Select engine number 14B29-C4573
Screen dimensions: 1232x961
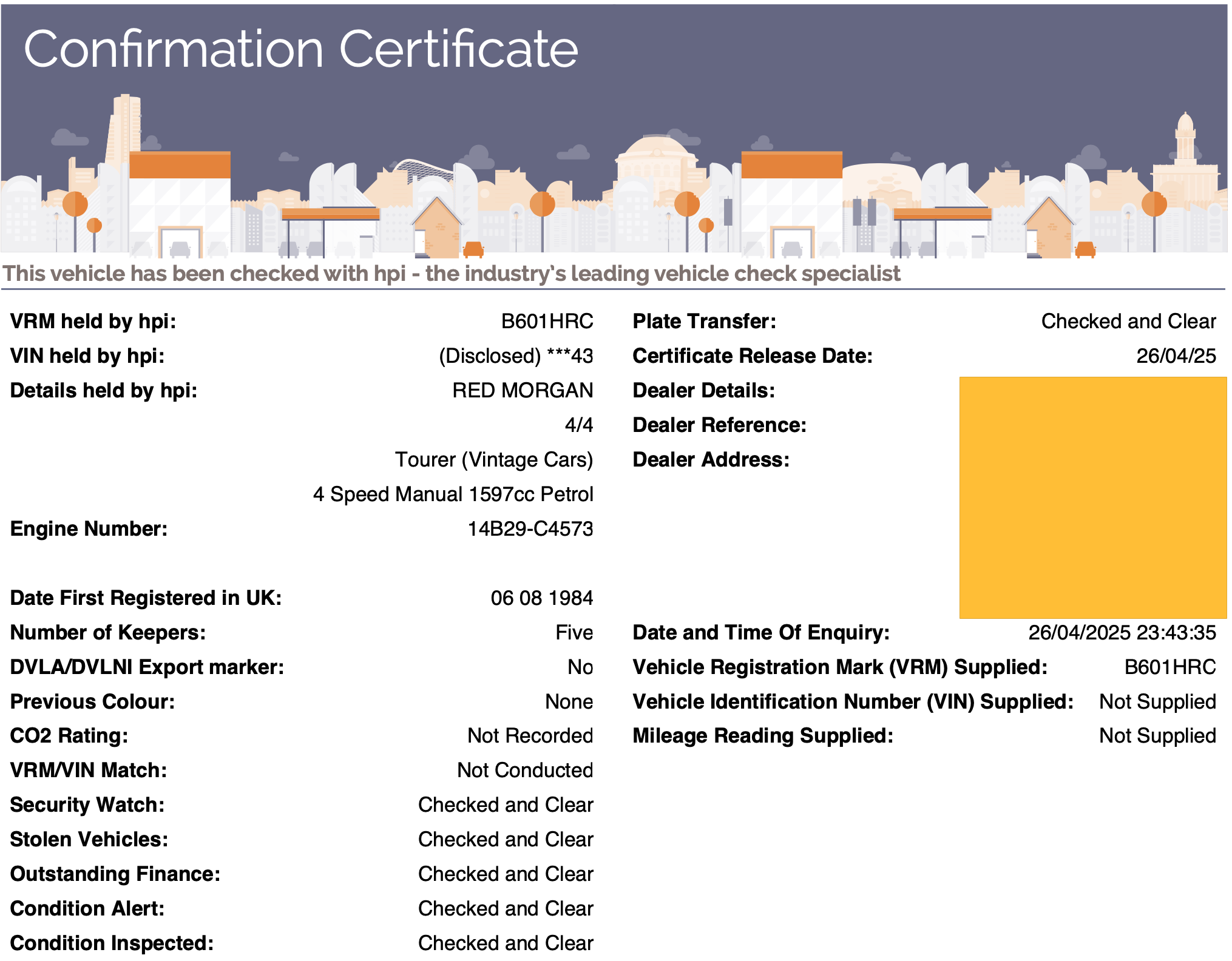530,528
